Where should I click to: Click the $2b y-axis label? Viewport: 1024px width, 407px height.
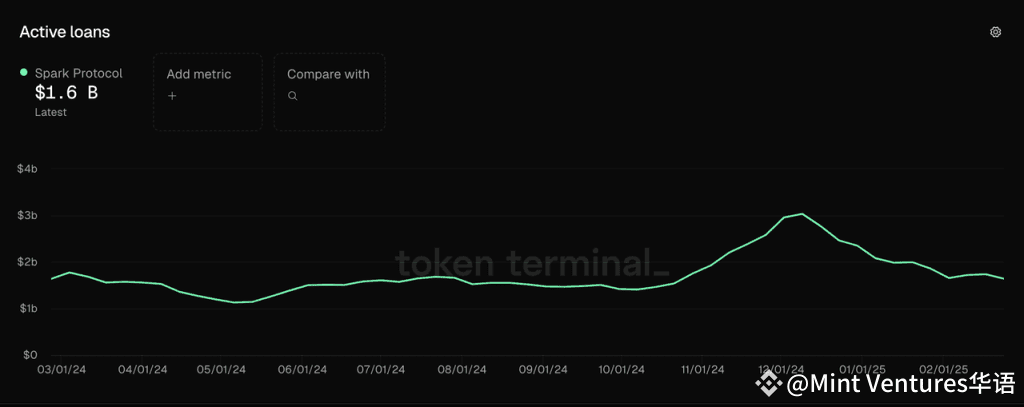[27, 262]
